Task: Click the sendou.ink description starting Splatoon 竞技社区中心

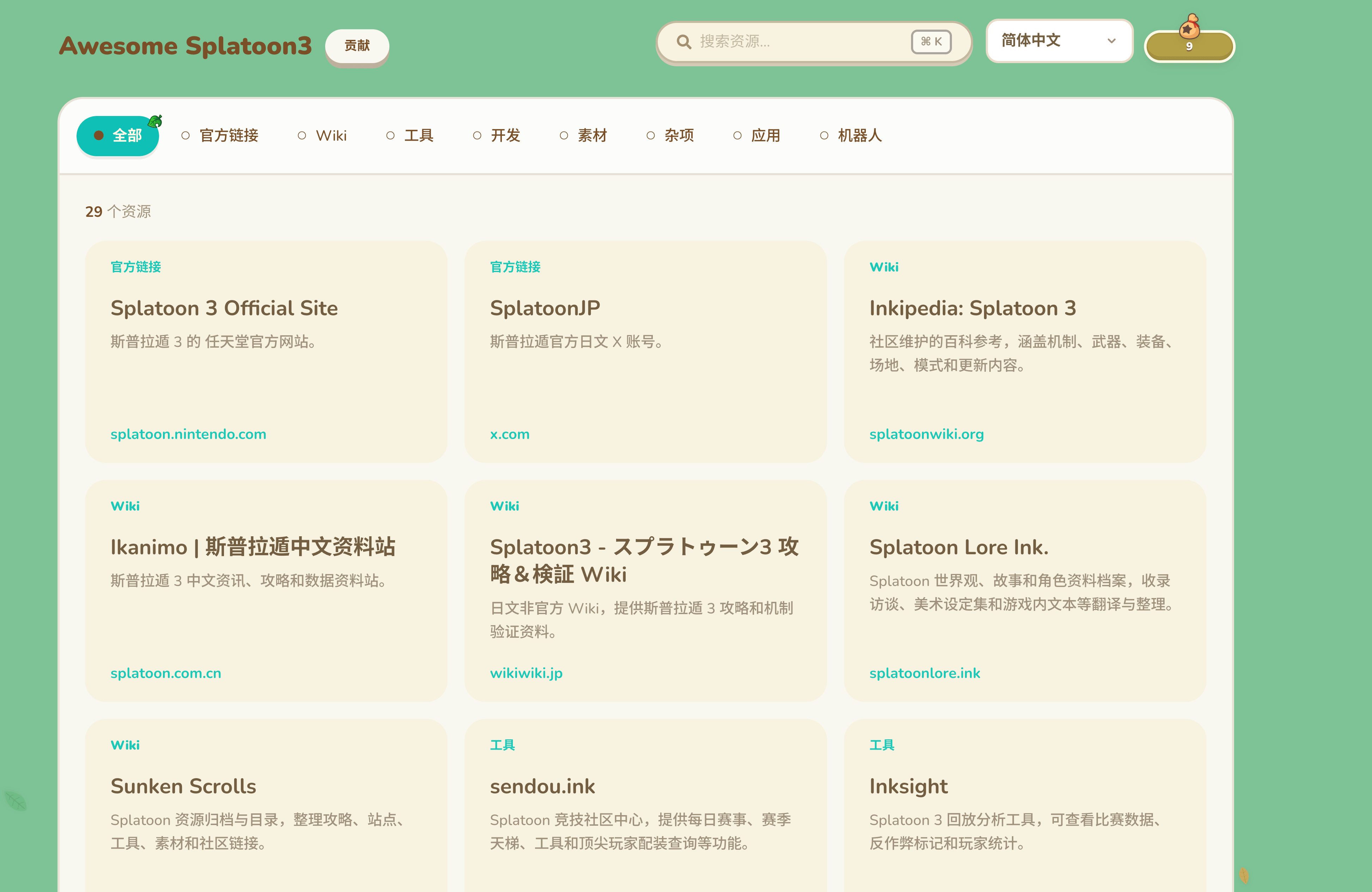Action: [641, 831]
